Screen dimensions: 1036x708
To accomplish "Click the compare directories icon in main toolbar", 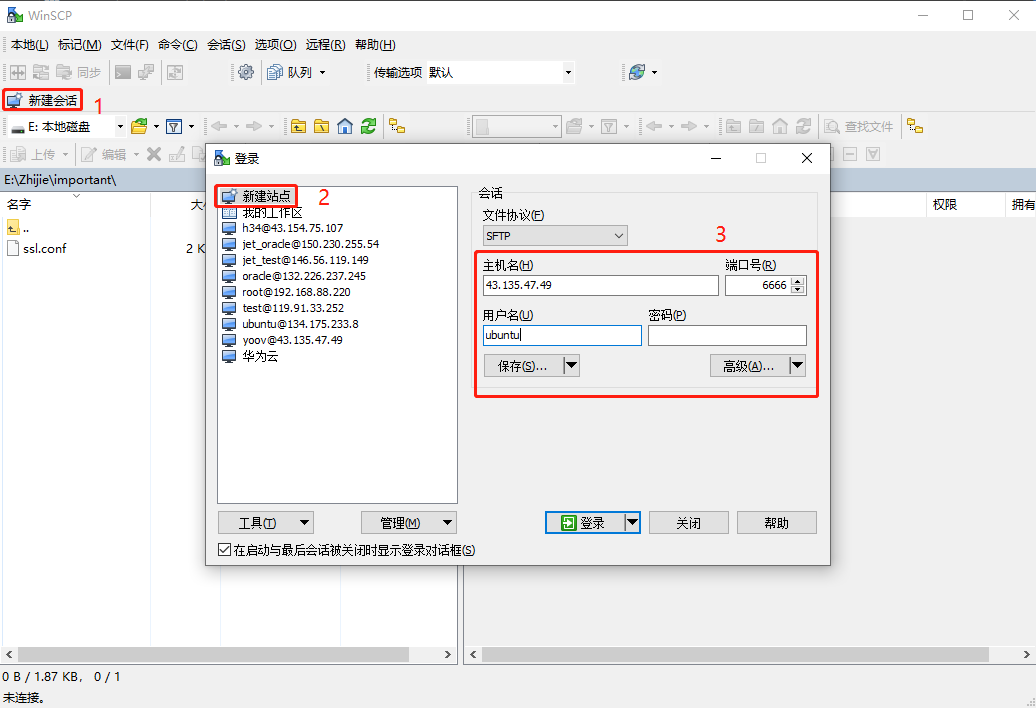I will click(18, 73).
